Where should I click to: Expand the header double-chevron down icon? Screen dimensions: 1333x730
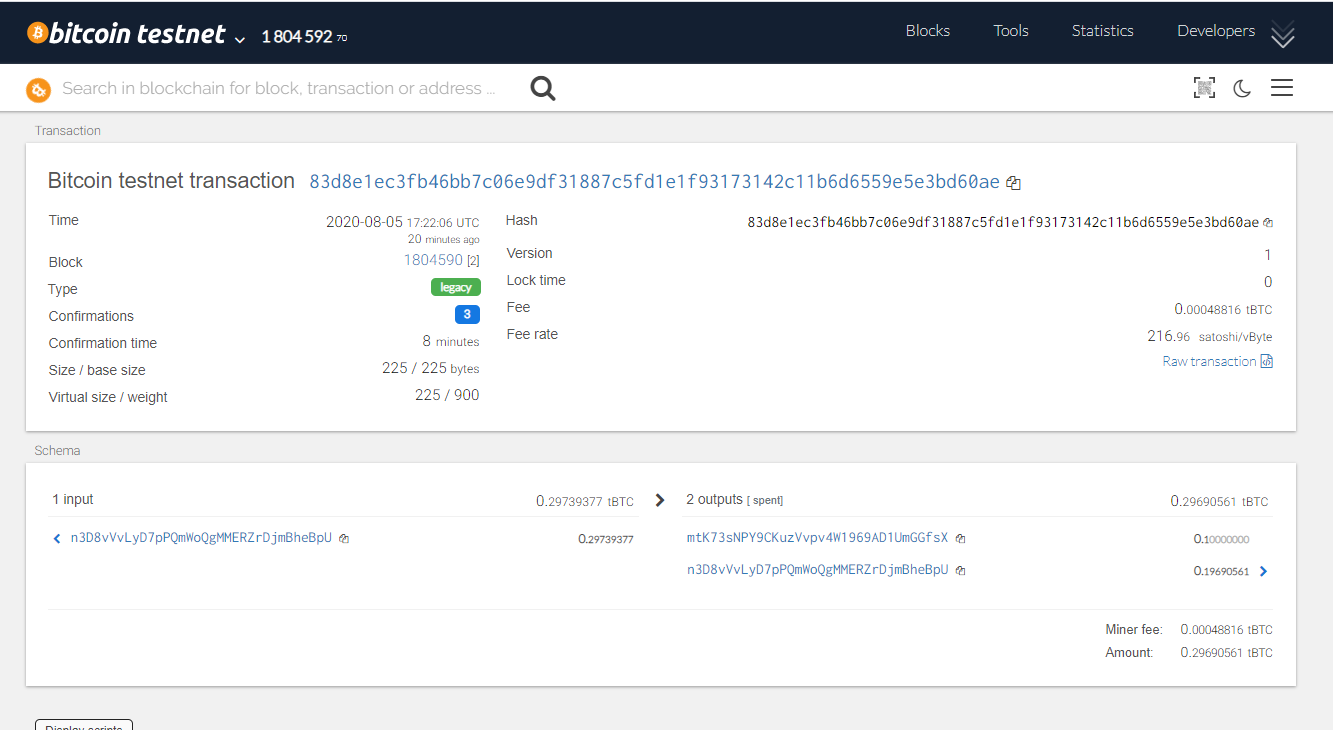(1283, 35)
